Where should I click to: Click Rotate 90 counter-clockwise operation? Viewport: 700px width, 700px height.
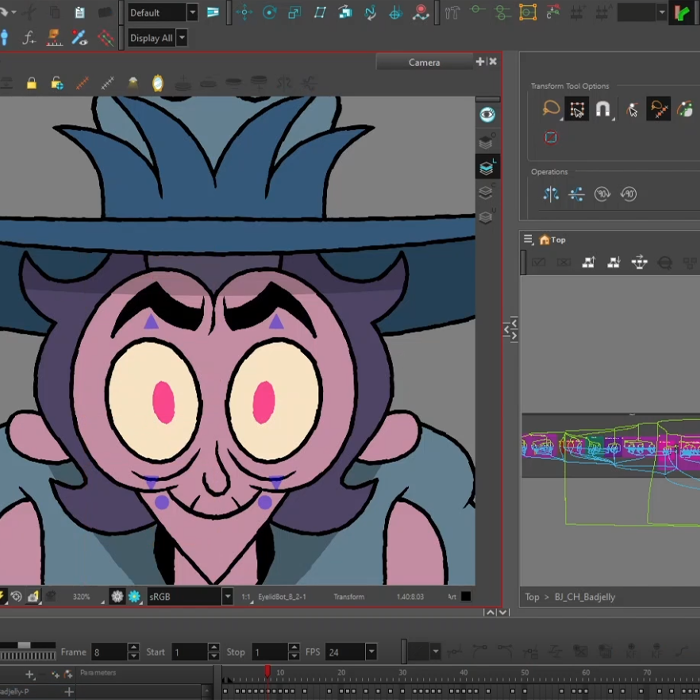click(x=629, y=194)
